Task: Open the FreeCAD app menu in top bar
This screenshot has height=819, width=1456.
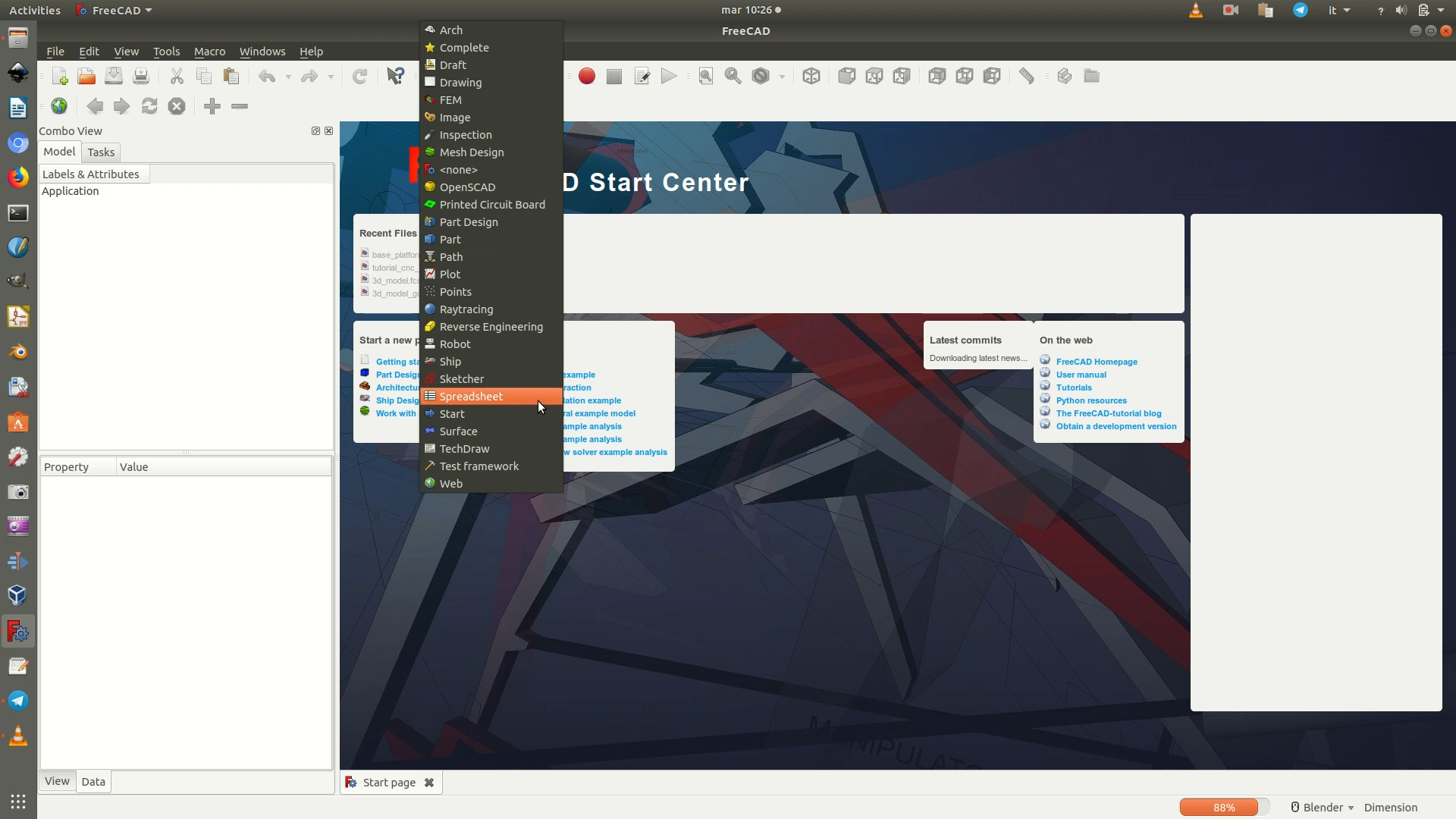Action: coord(115,10)
